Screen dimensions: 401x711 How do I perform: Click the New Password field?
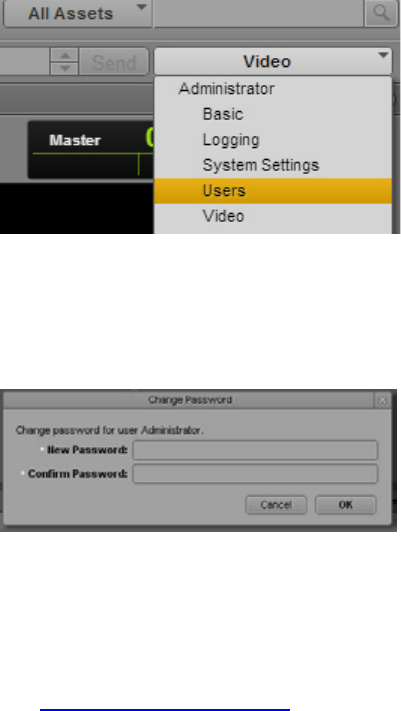click(255, 450)
